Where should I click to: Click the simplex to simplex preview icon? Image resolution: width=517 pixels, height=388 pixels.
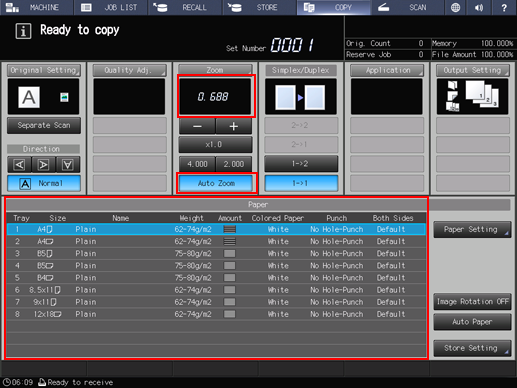click(x=301, y=97)
